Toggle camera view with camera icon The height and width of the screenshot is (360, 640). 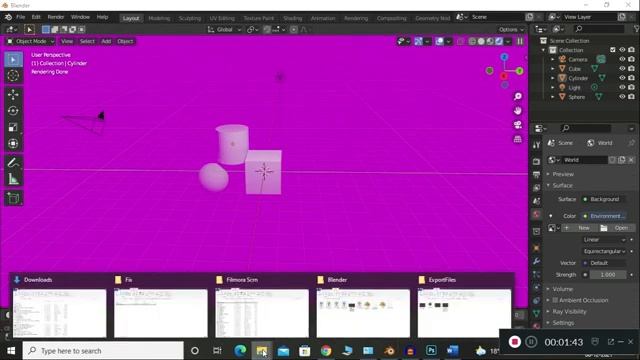518,125
